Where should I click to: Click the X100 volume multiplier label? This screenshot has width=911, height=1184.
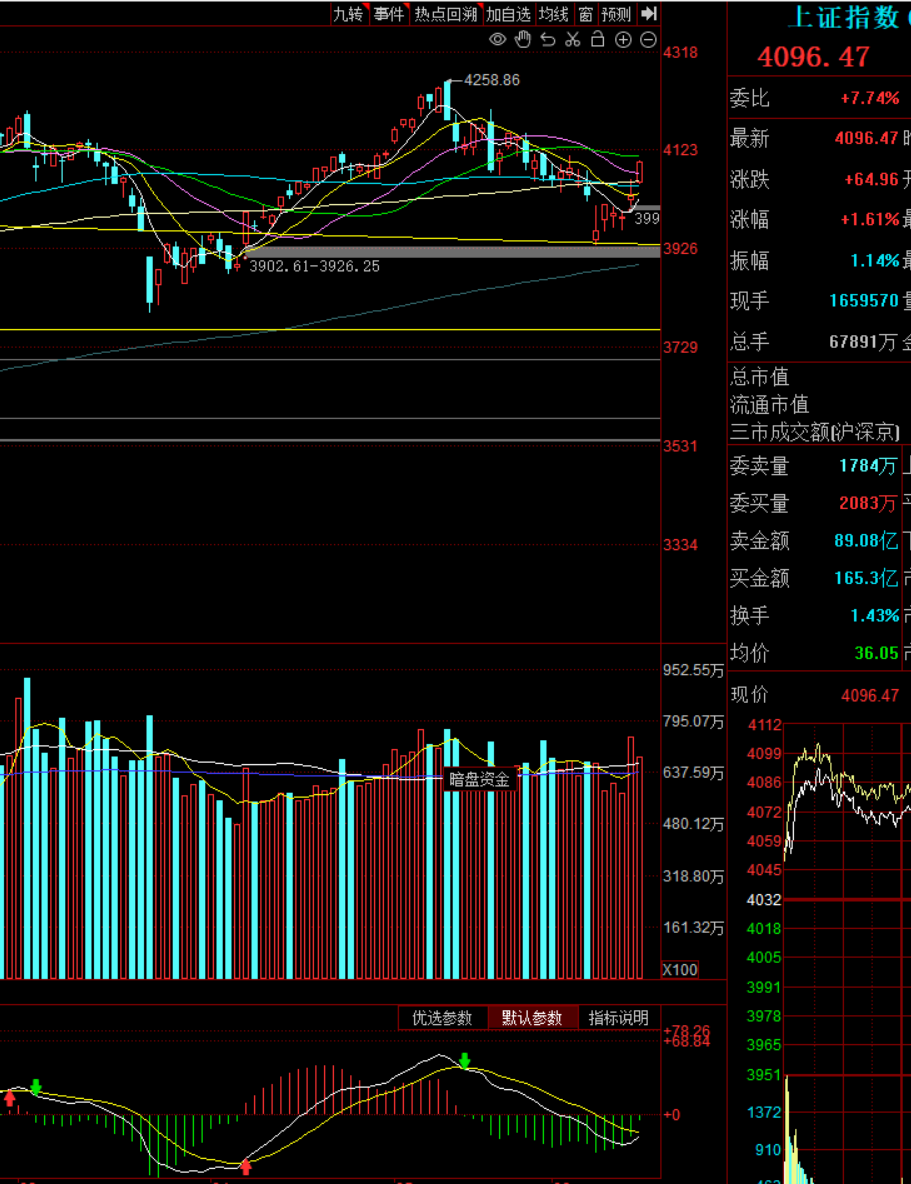point(680,970)
